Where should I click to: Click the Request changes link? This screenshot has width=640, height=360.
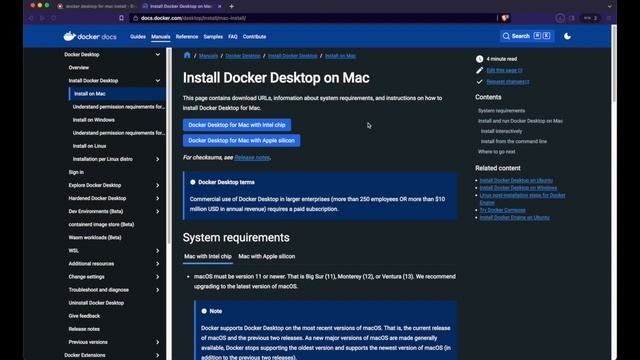pos(508,82)
